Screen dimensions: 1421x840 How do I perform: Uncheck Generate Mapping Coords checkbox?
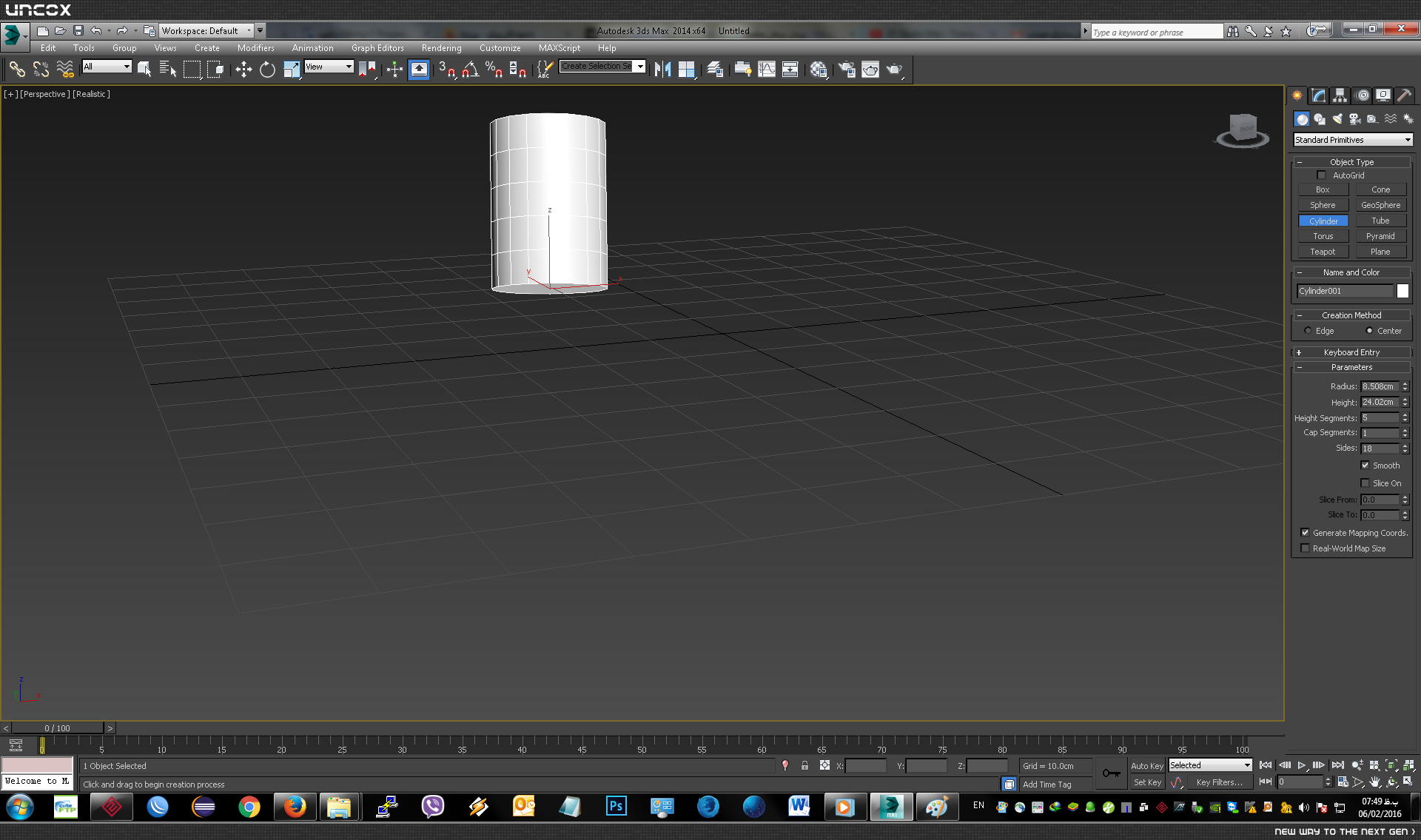click(x=1305, y=533)
